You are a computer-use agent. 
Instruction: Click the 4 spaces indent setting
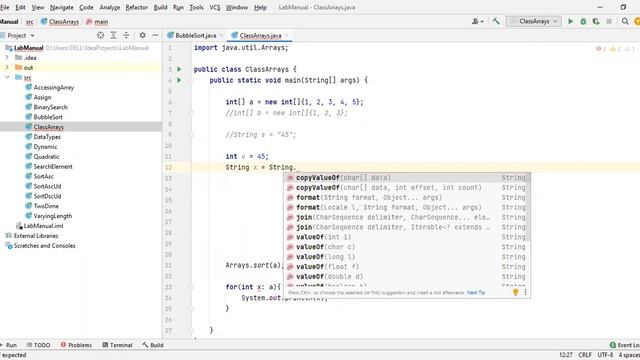pos(629,355)
